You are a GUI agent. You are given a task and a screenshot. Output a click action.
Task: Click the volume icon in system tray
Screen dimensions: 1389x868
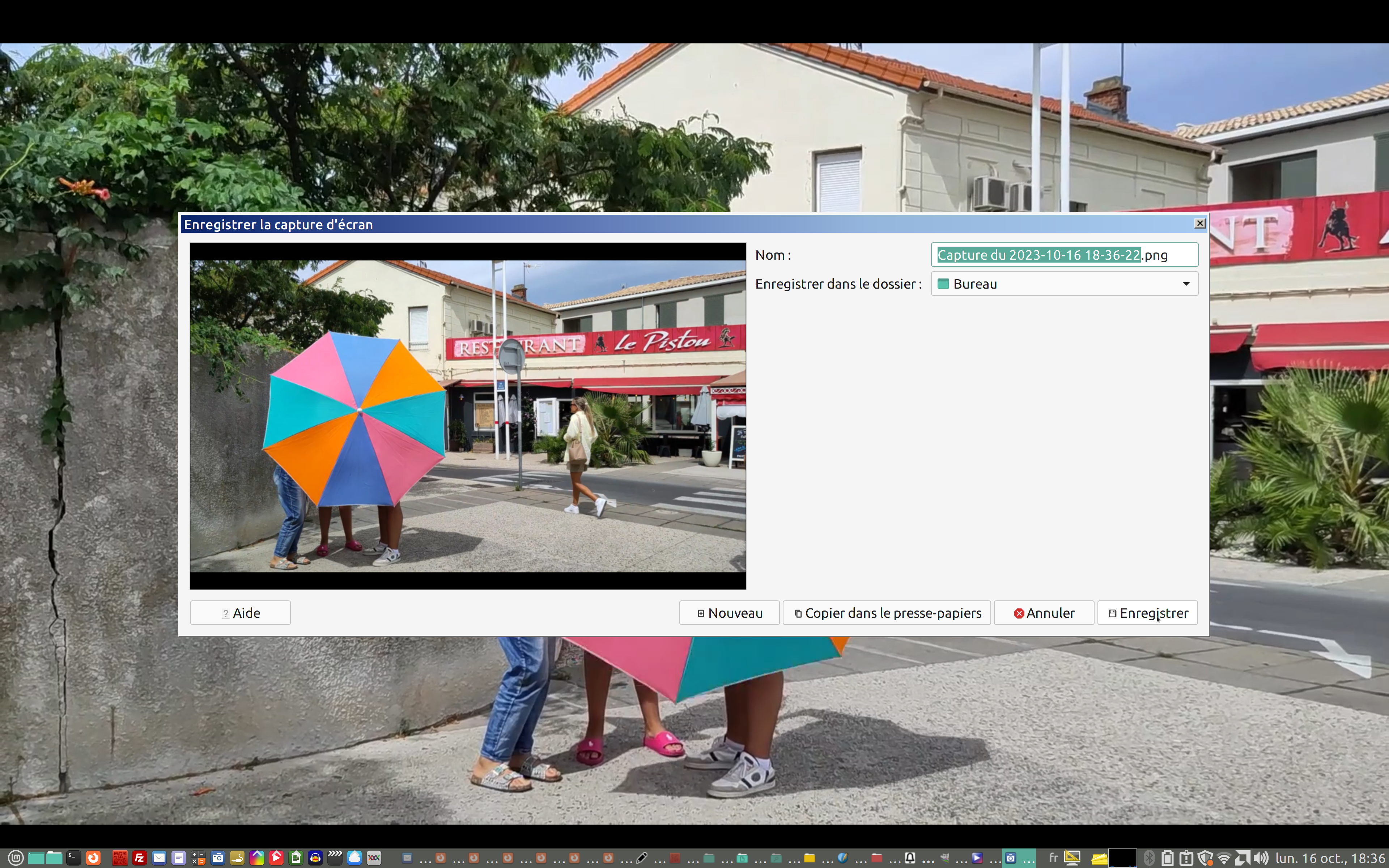click(x=1261, y=858)
